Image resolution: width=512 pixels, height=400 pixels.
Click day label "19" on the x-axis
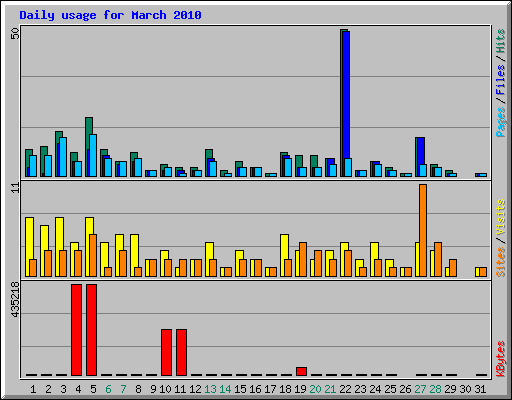click(300, 389)
